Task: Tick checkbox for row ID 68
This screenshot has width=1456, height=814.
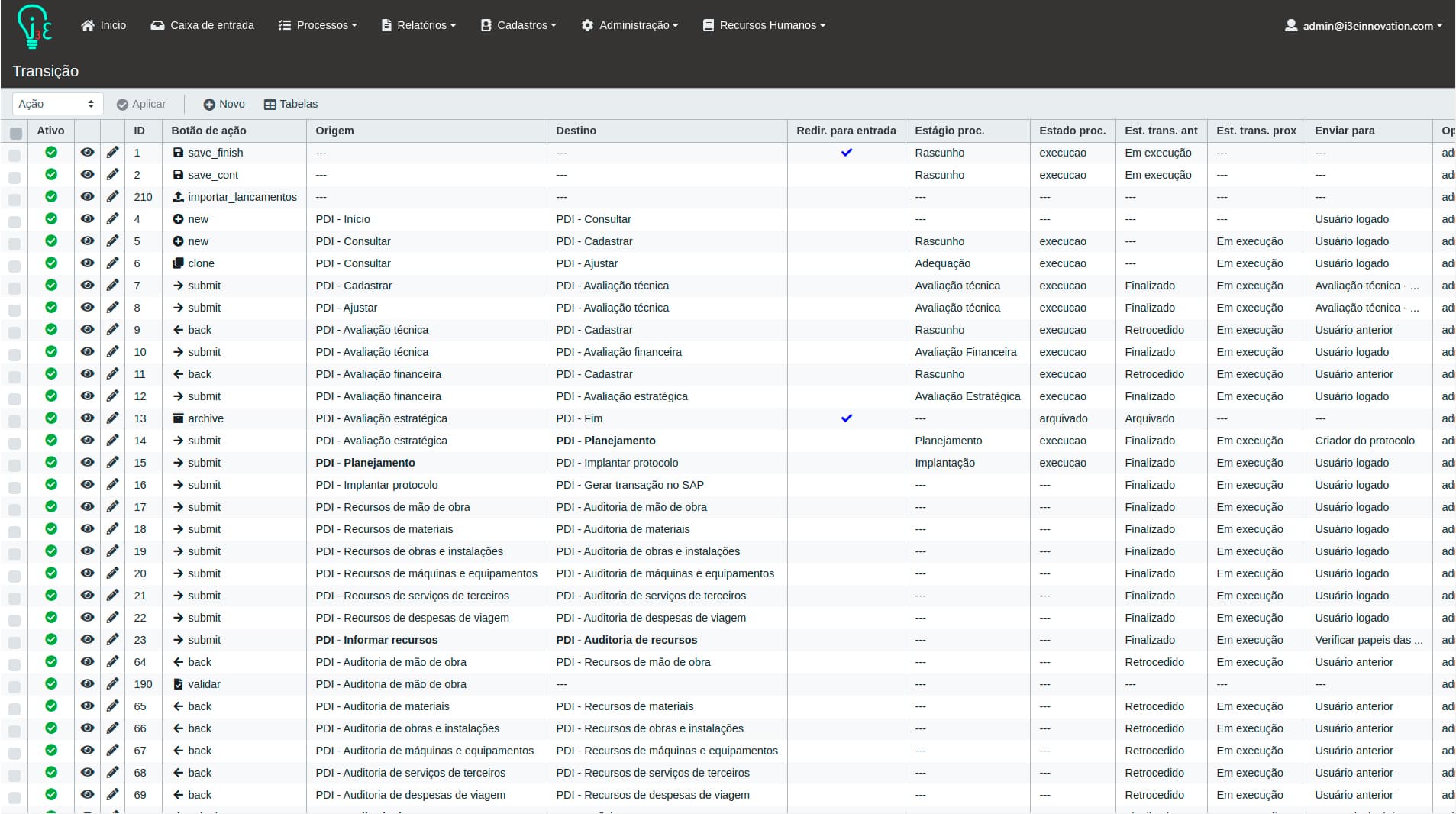Action: pyautogui.click(x=15, y=775)
